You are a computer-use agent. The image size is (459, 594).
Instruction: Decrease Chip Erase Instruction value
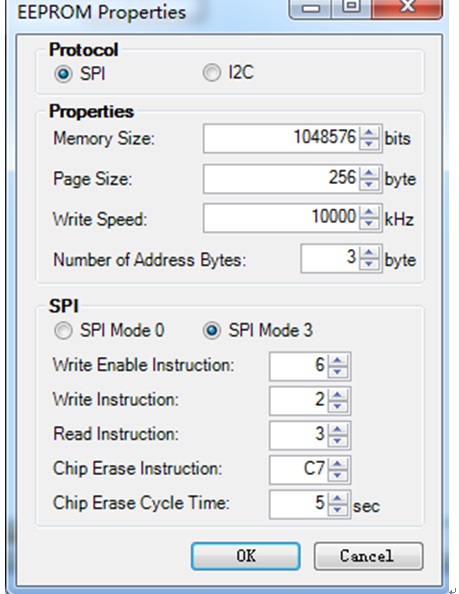point(338,476)
